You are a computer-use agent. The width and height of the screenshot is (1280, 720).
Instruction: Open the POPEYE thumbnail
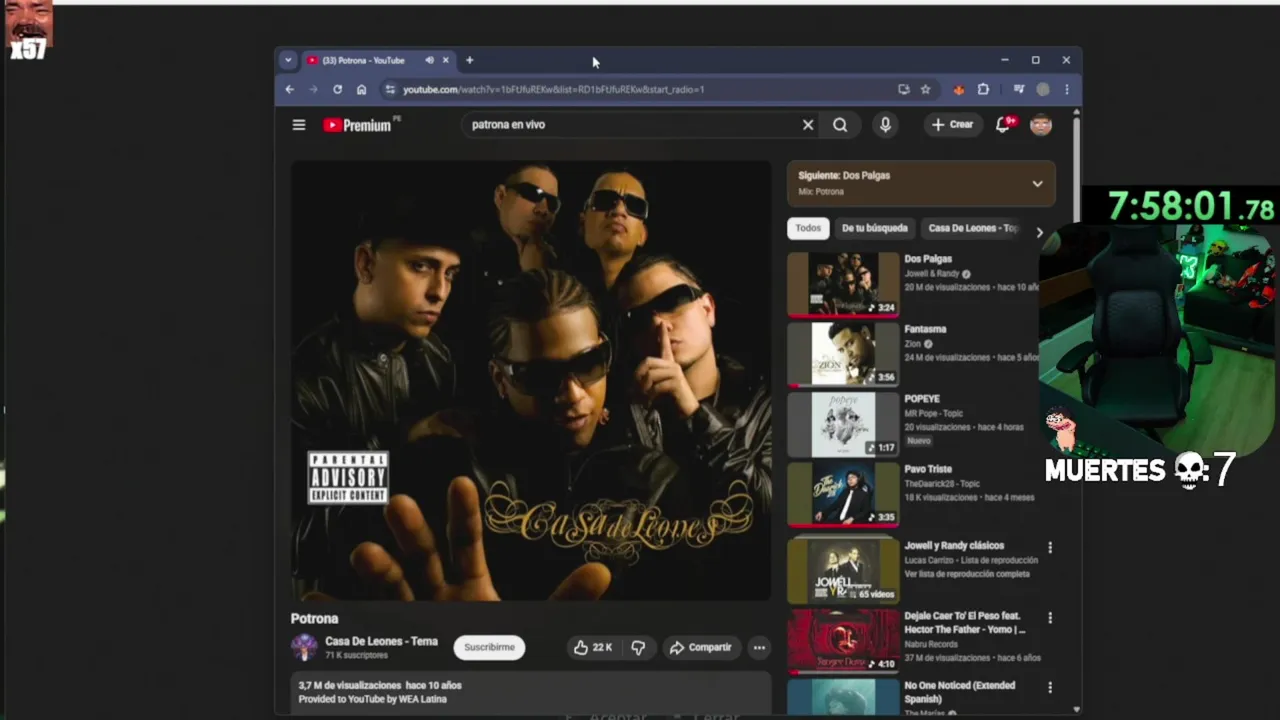pyautogui.click(x=843, y=424)
